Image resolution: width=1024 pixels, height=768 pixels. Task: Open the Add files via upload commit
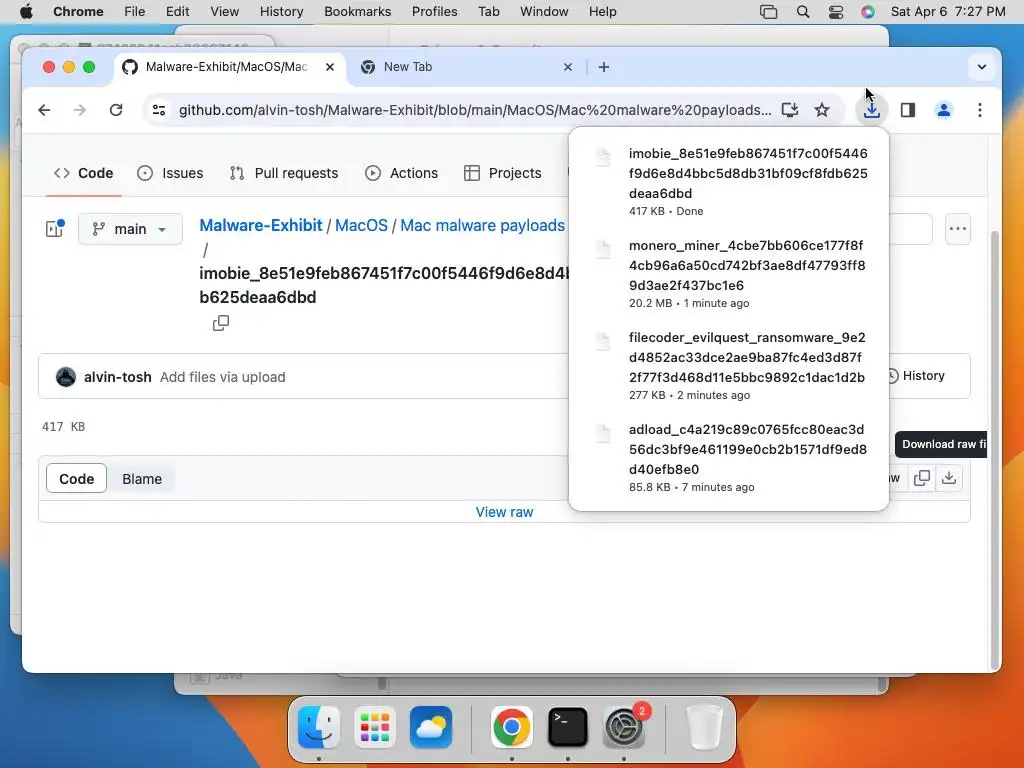click(223, 377)
